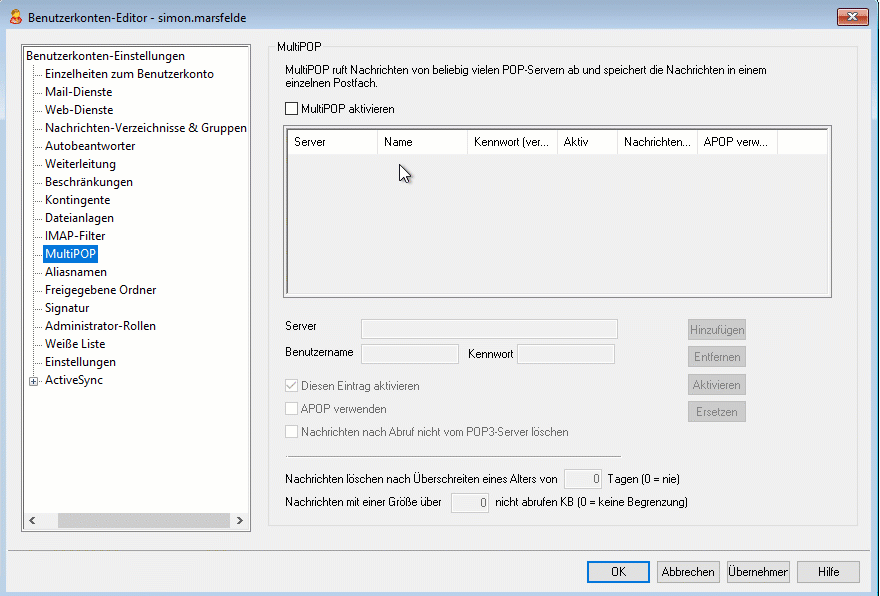
Task: Open the Weiße Liste page
Action: 75,344
